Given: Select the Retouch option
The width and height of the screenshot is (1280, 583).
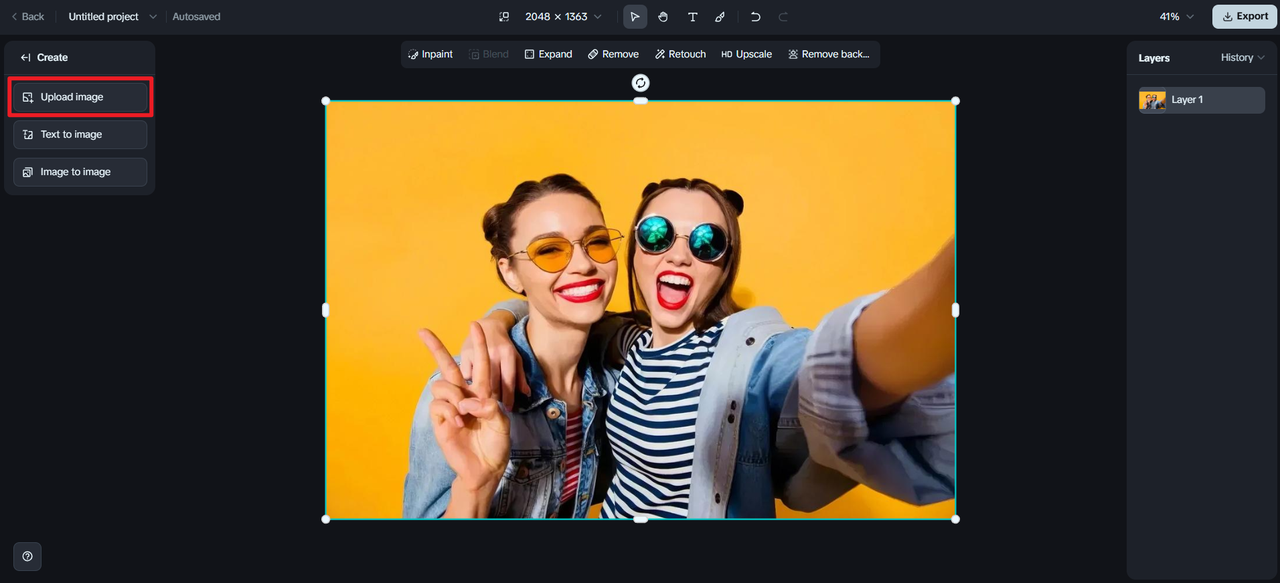Looking at the screenshot, I should click(680, 54).
